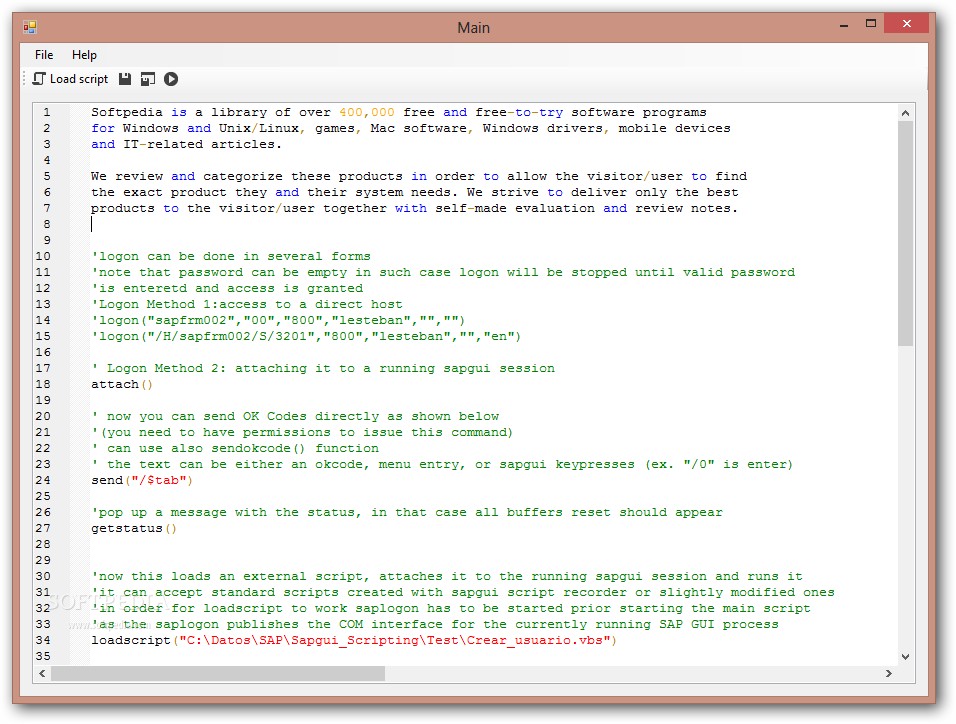Maximize the Main window

(871, 24)
